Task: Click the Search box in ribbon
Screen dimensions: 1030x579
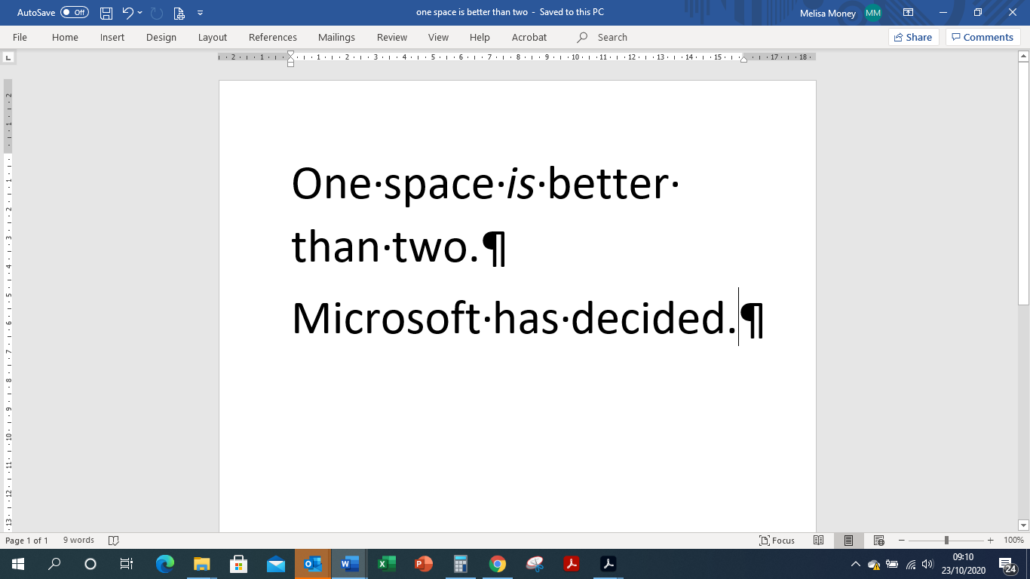Action: click(x=603, y=37)
